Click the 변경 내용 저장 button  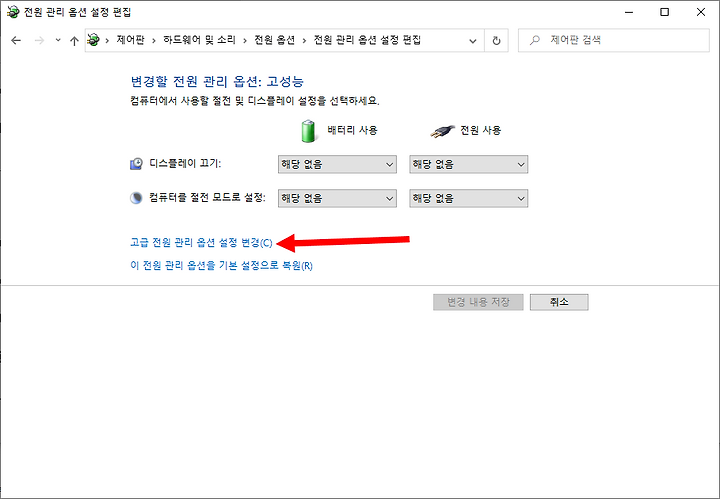pyautogui.click(x=478, y=302)
